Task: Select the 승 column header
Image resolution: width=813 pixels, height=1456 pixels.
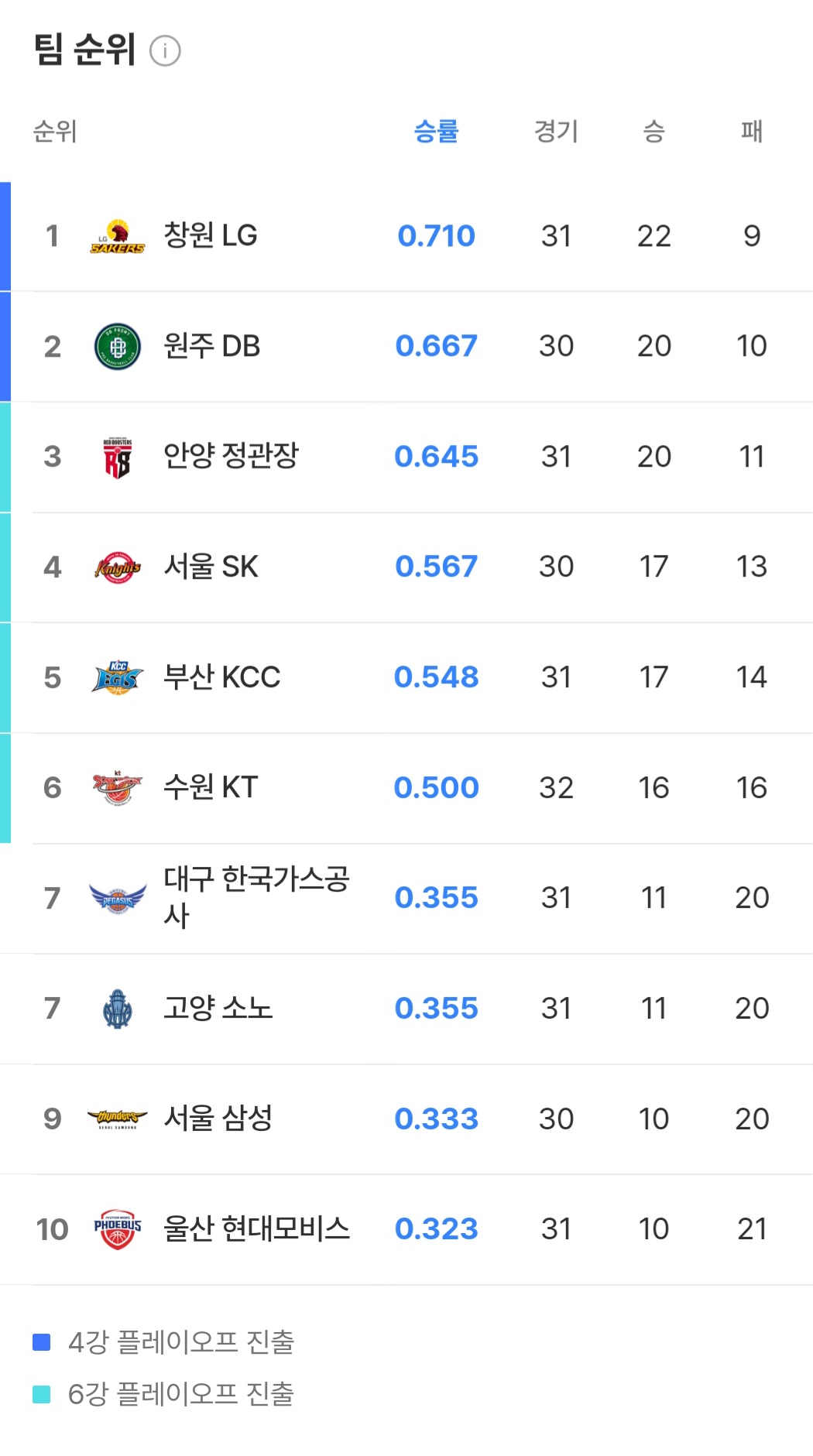Action: (x=653, y=132)
